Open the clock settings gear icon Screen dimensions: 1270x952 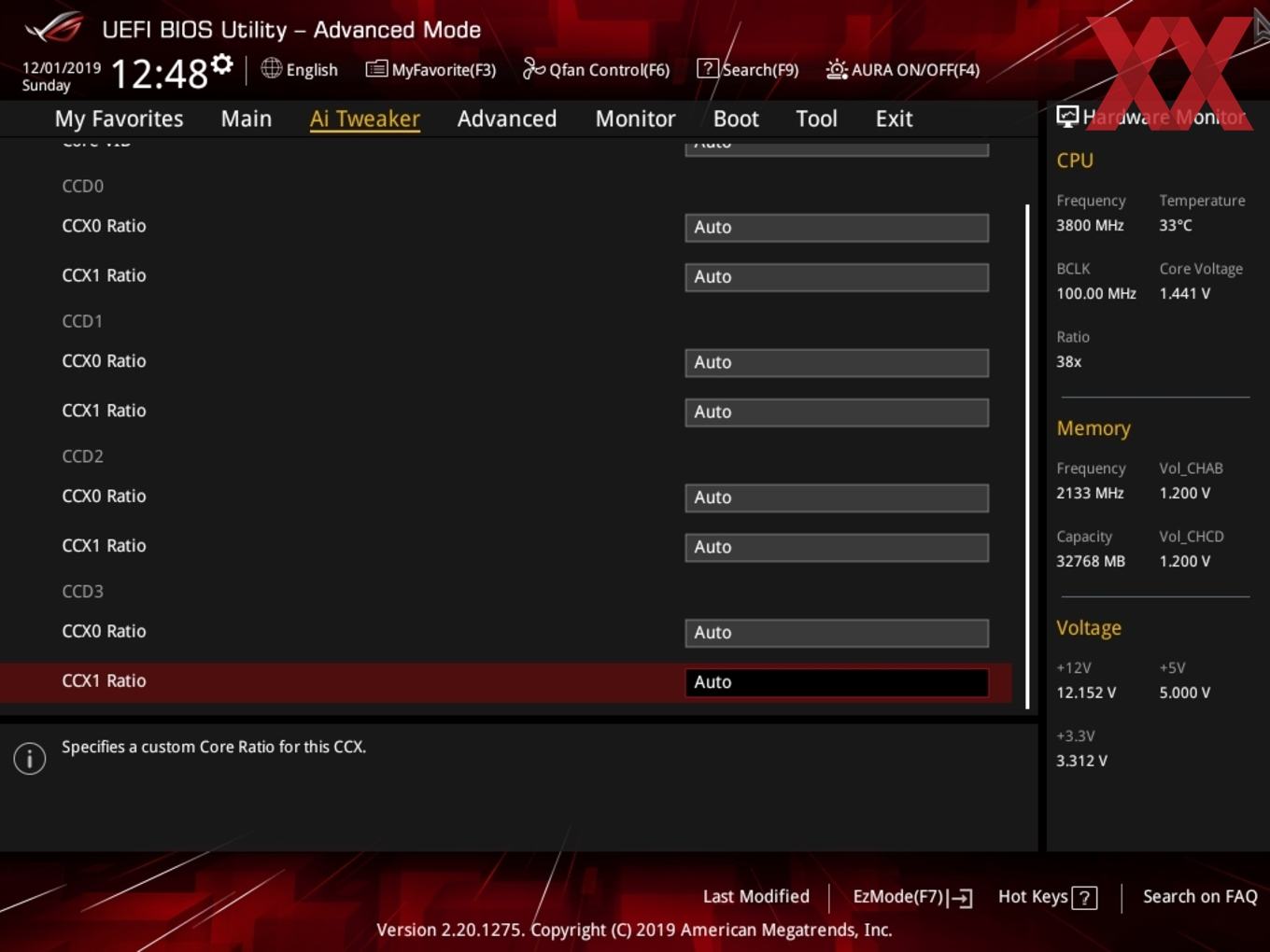pyautogui.click(x=221, y=64)
